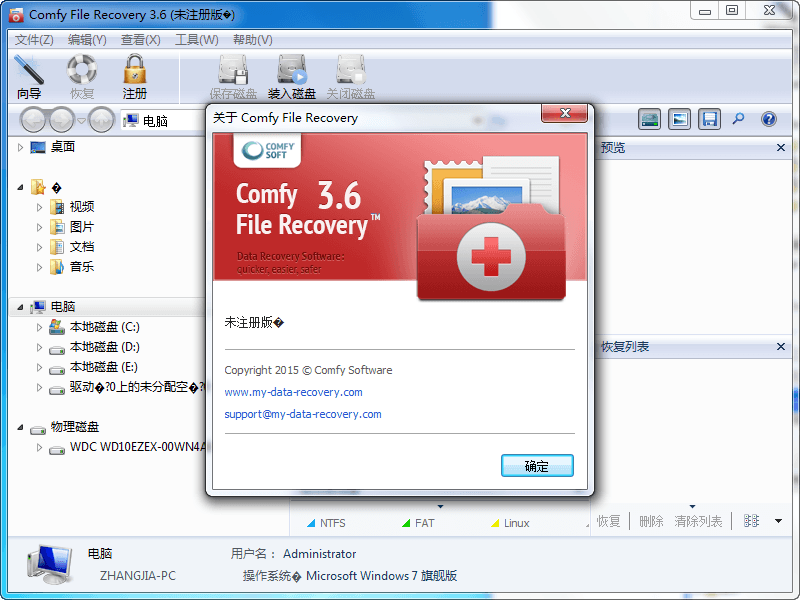Select the 音乐 folder
Screen dimensions: 800x600
[x=82, y=267]
